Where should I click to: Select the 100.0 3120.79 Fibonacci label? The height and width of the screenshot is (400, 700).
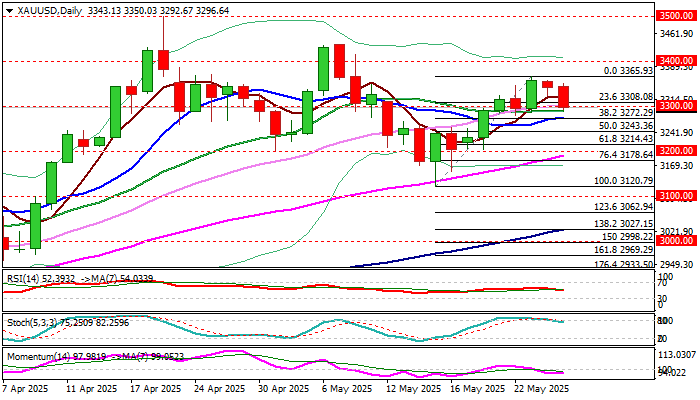tap(624, 181)
